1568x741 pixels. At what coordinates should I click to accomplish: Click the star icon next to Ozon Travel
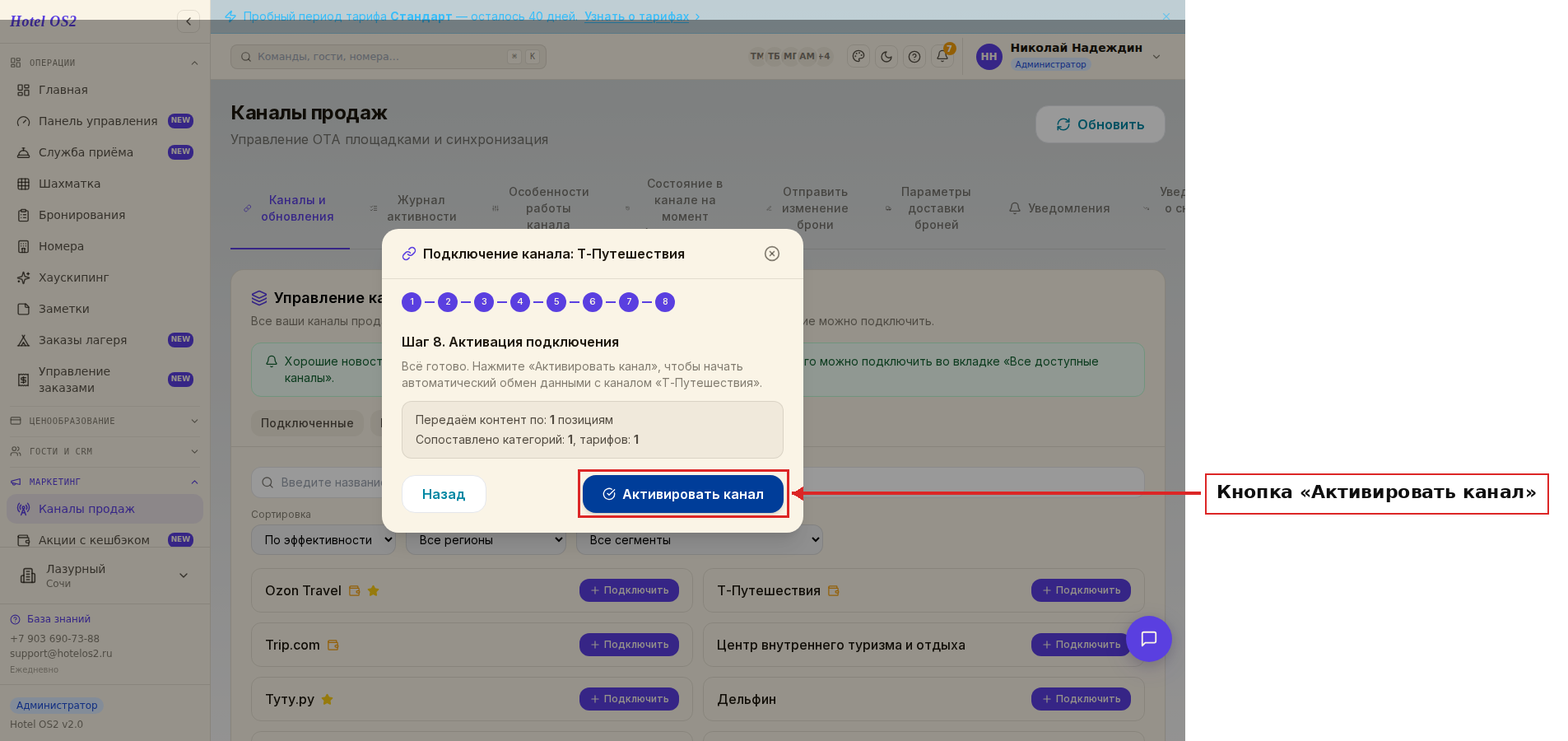pyautogui.click(x=374, y=590)
